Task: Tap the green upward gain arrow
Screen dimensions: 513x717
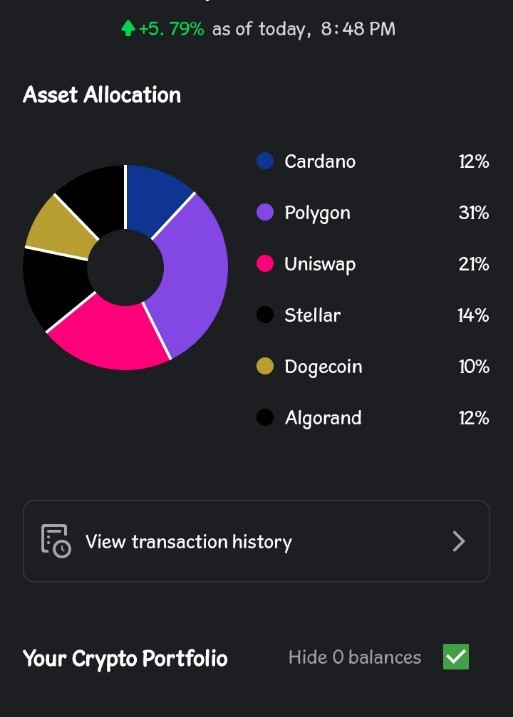Action: (x=128, y=29)
